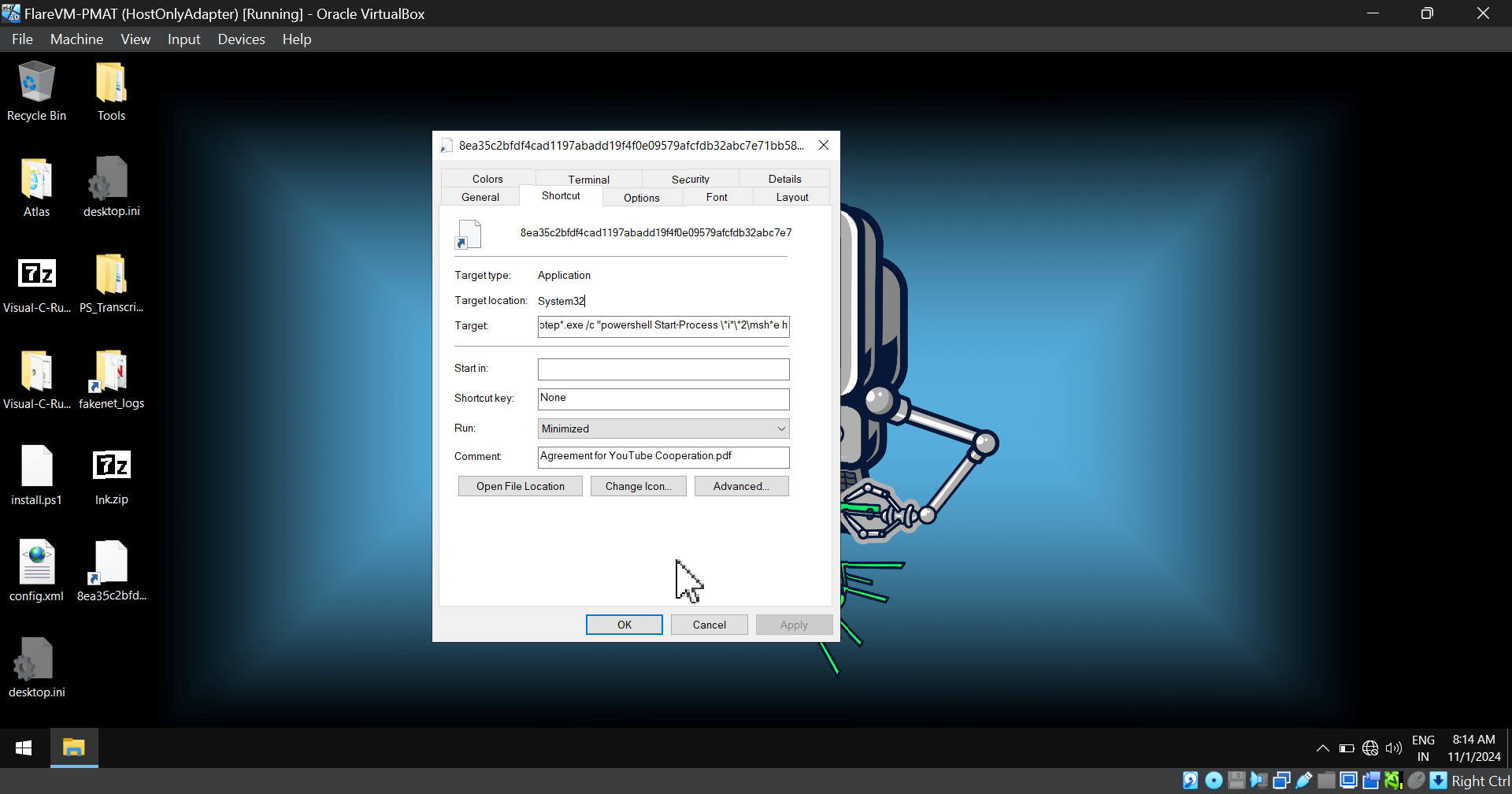Screen dimensions: 1512x794
Task: Click the VirtualBox hard disk status icon
Action: click(1191, 781)
